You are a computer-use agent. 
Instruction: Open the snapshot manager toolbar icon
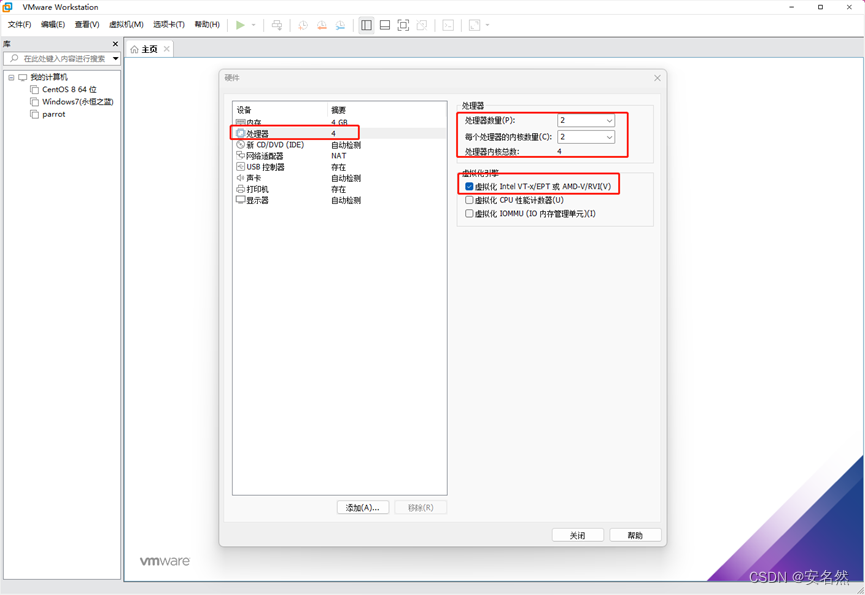coord(340,25)
